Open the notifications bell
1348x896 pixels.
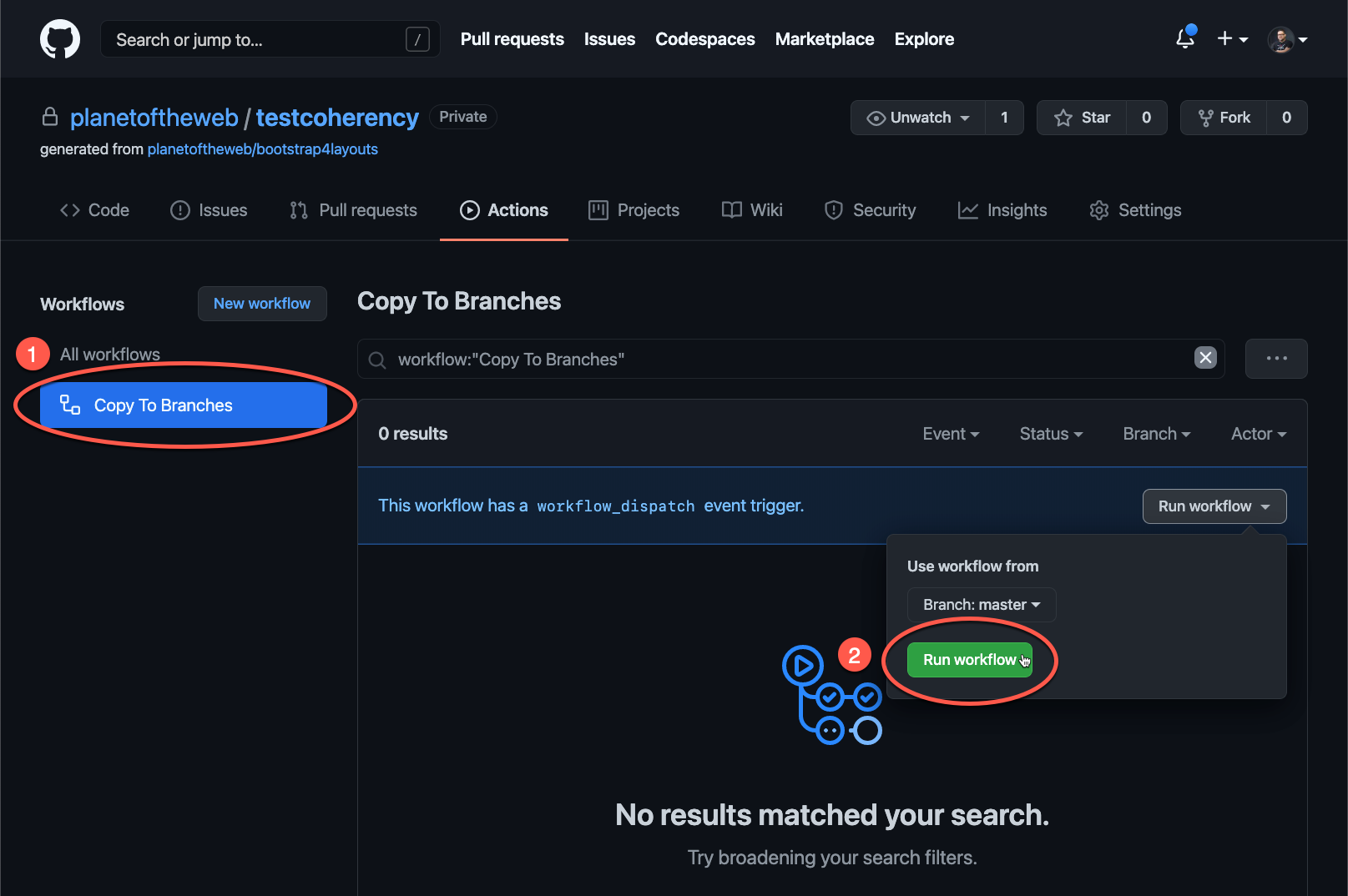(1184, 38)
